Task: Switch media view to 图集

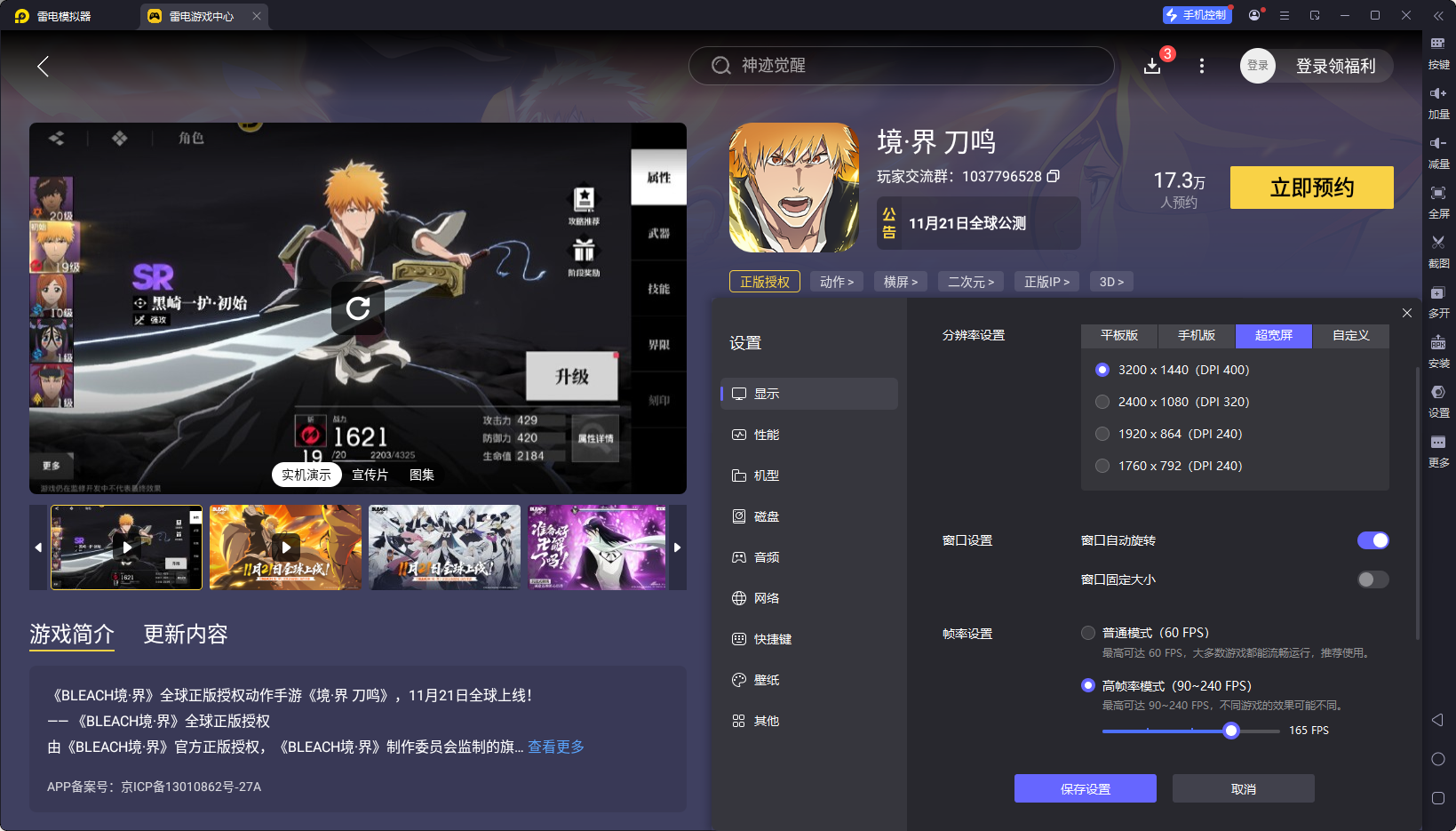Action: 422,475
